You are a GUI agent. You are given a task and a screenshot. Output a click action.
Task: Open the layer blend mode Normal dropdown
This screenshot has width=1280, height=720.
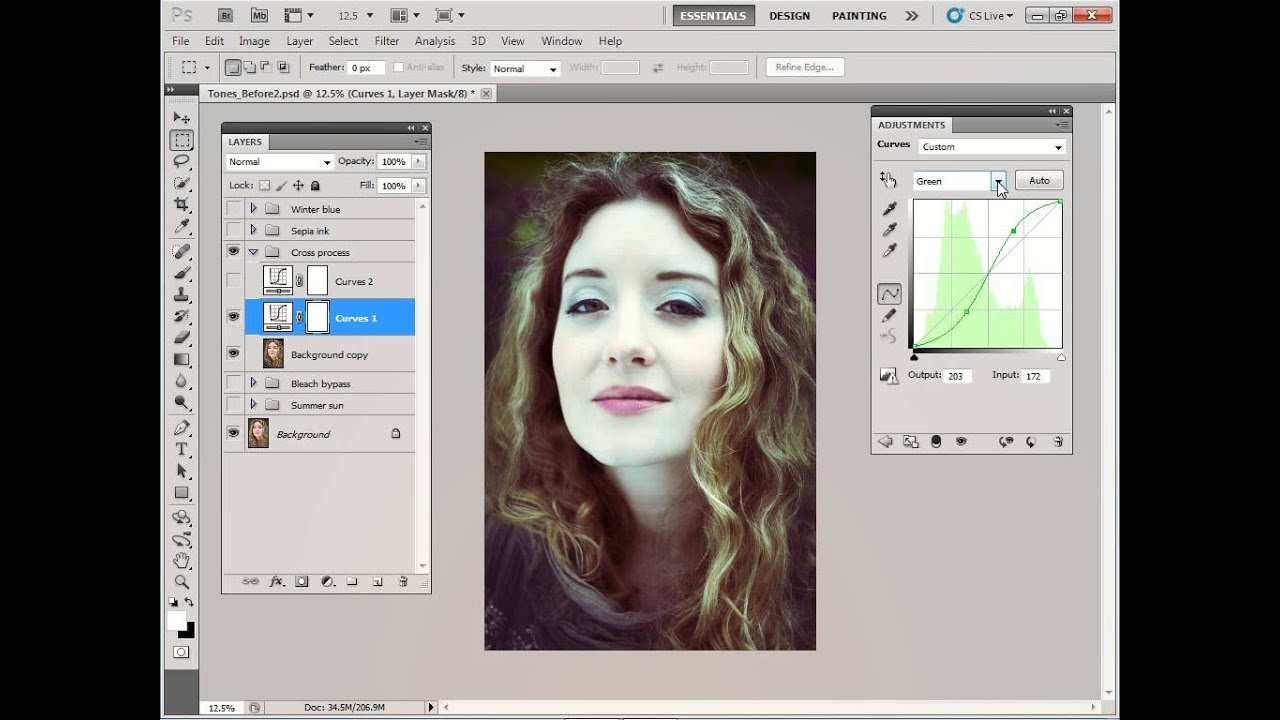click(x=279, y=162)
